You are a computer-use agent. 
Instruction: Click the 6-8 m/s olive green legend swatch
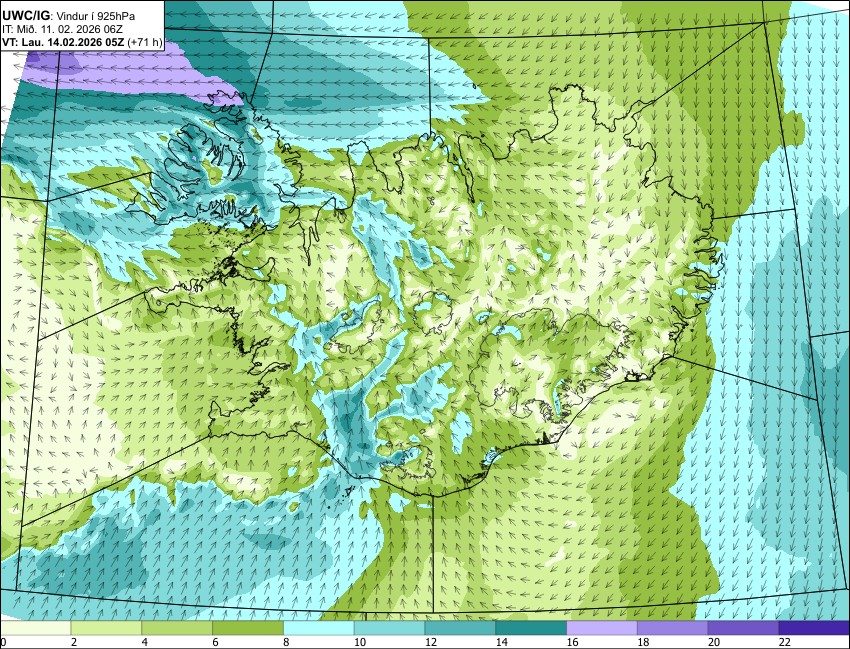[x=248, y=628]
